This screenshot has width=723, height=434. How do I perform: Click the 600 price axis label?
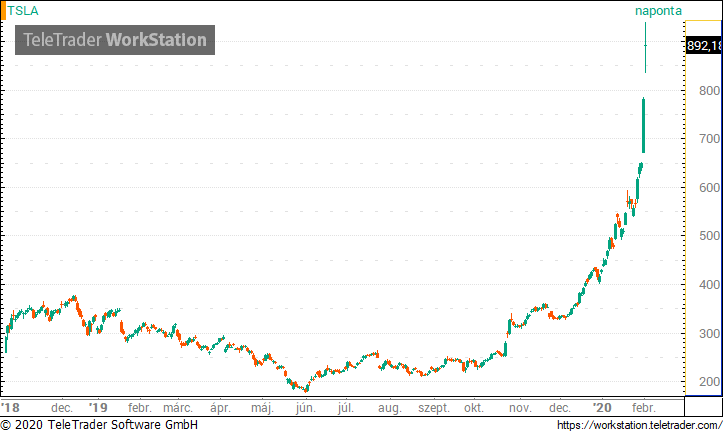(709, 187)
